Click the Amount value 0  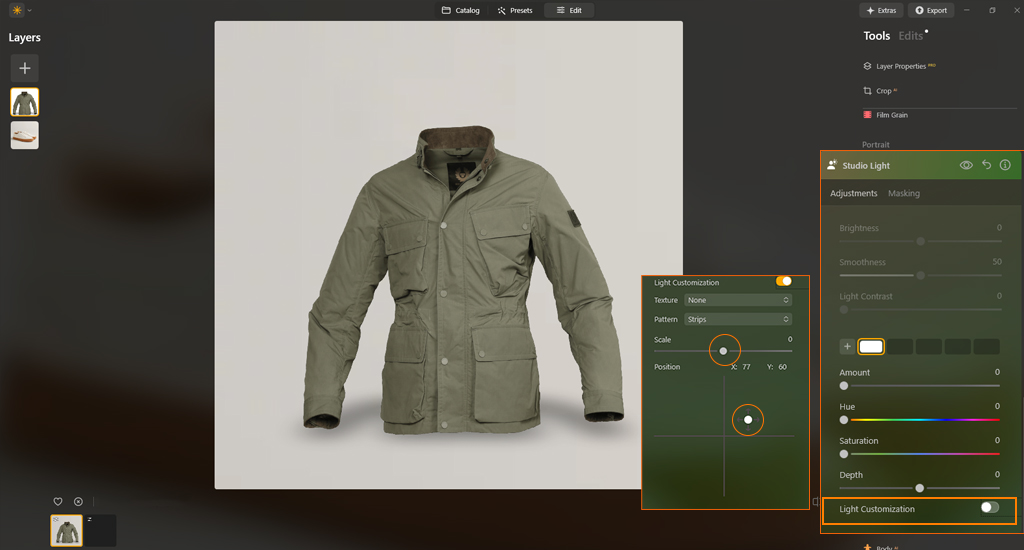997,372
